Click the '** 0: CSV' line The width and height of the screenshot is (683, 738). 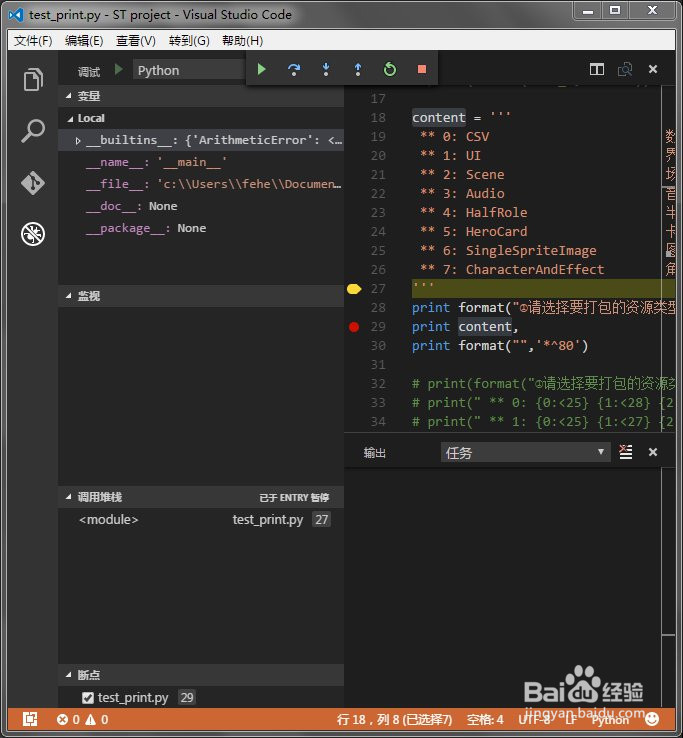(x=455, y=137)
